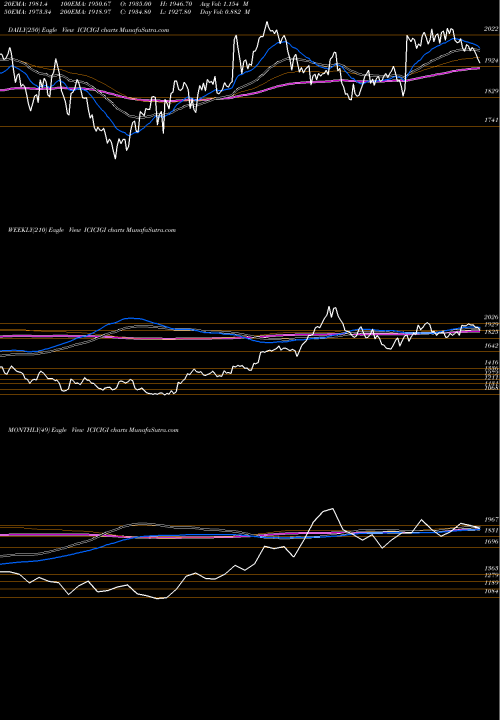The height and width of the screenshot is (720, 500).
Task: Select the Avg Vol reading
Action: click(224, 4)
